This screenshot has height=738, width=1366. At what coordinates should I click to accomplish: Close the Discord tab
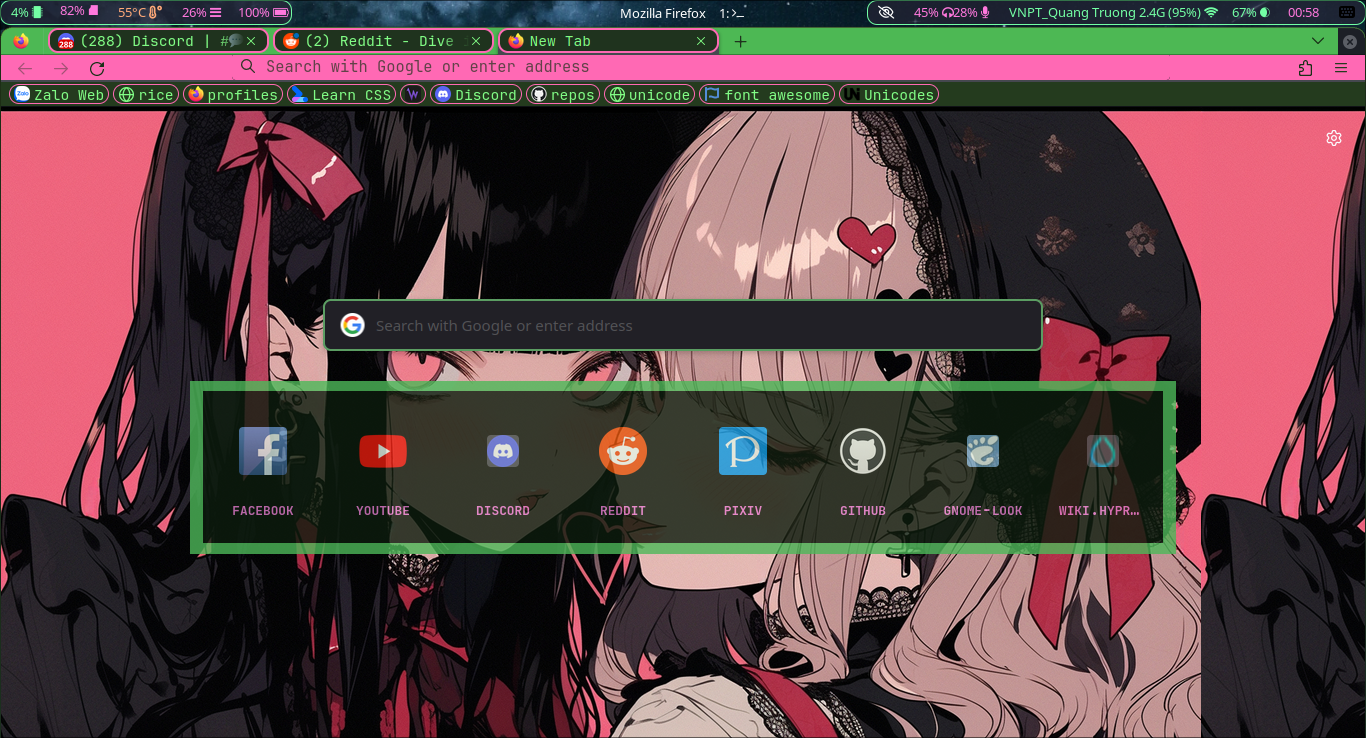point(252,41)
